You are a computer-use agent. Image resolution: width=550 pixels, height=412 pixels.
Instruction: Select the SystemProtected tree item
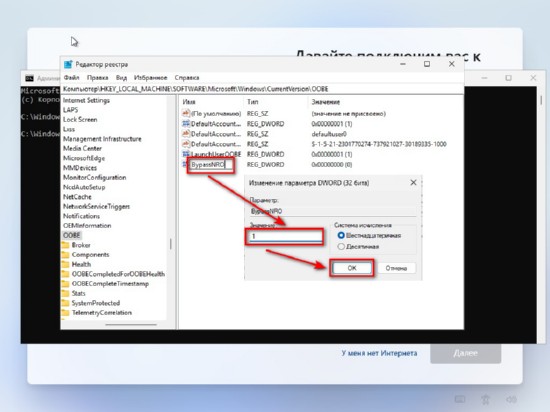96,303
